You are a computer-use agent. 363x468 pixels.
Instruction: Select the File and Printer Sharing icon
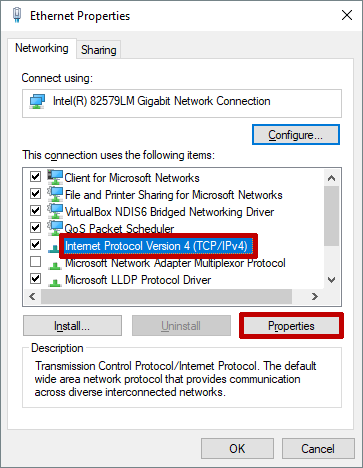[55, 194]
